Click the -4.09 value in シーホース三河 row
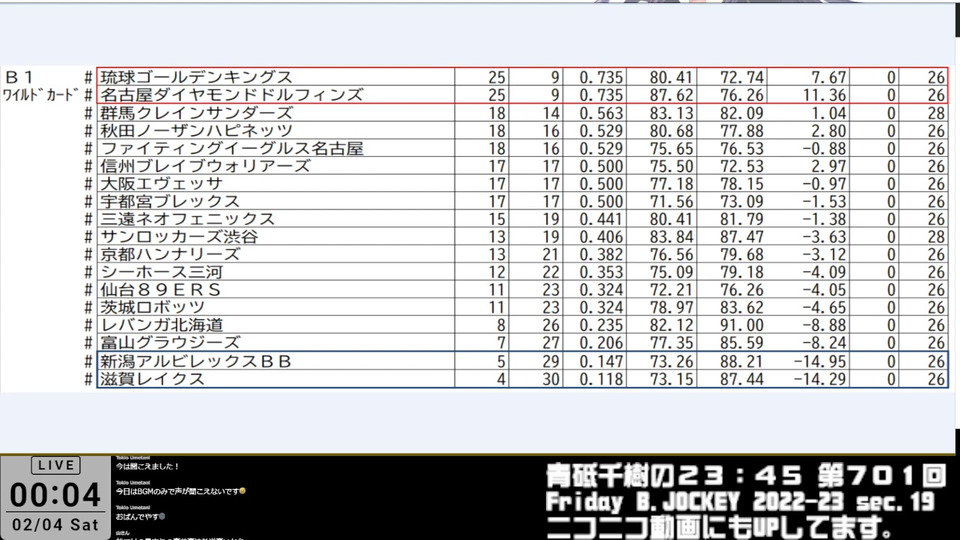 tap(825, 273)
